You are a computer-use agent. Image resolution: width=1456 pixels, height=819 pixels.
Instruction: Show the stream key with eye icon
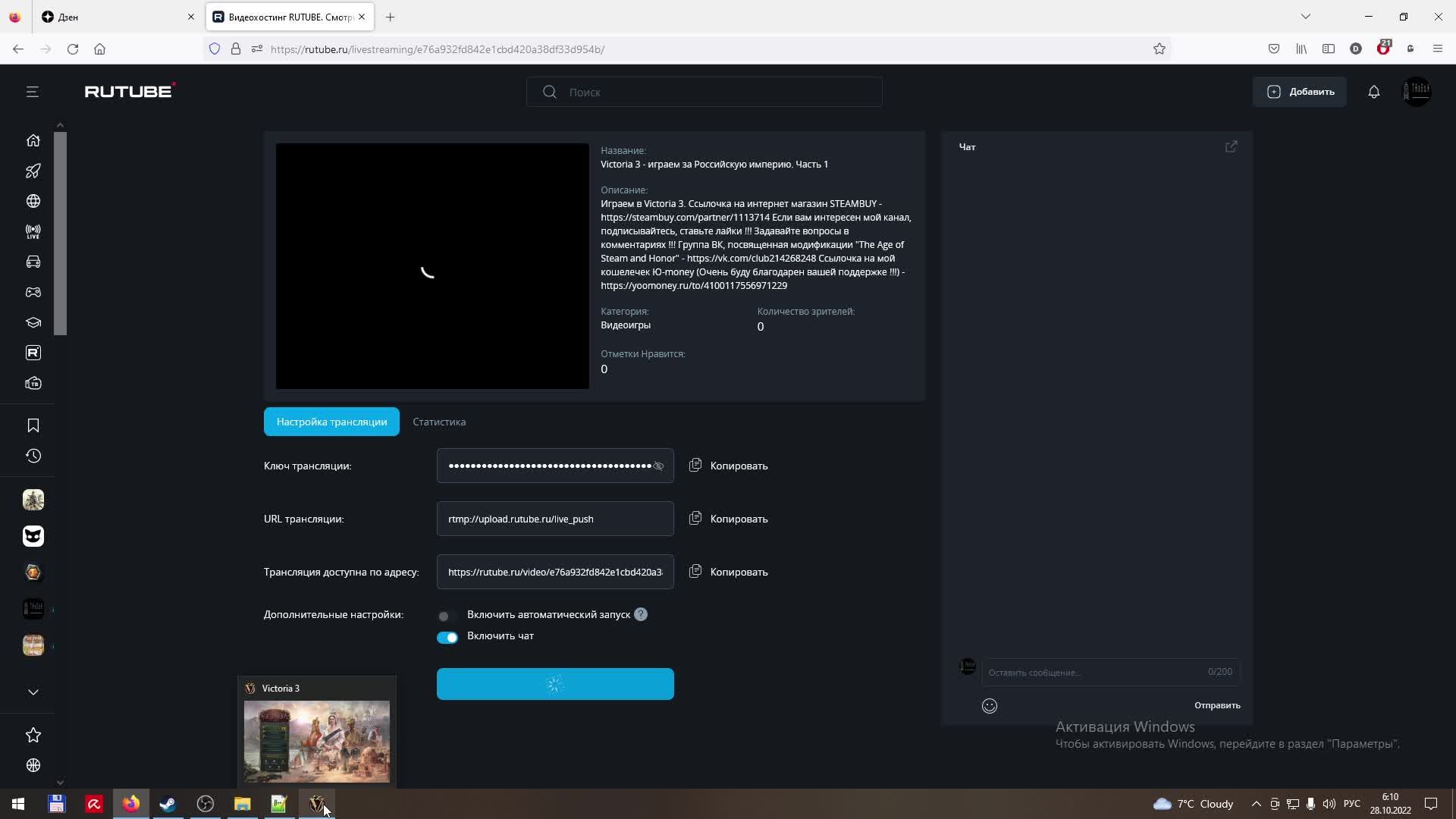658,466
